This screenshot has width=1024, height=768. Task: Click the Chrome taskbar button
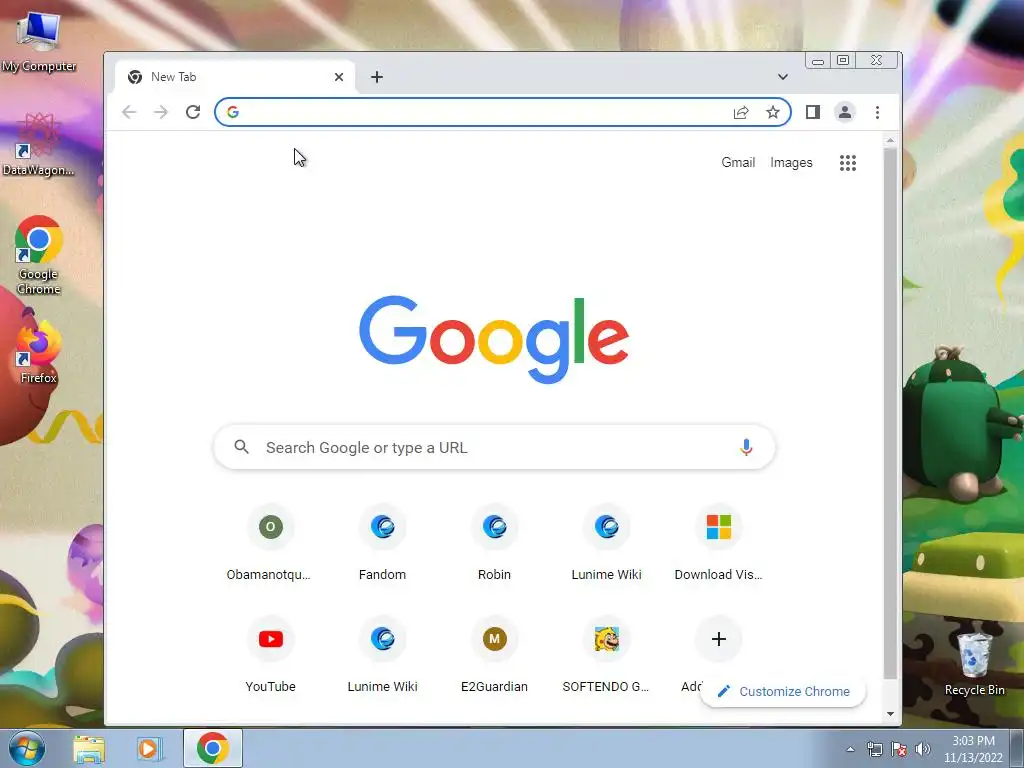[x=213, y=748]
